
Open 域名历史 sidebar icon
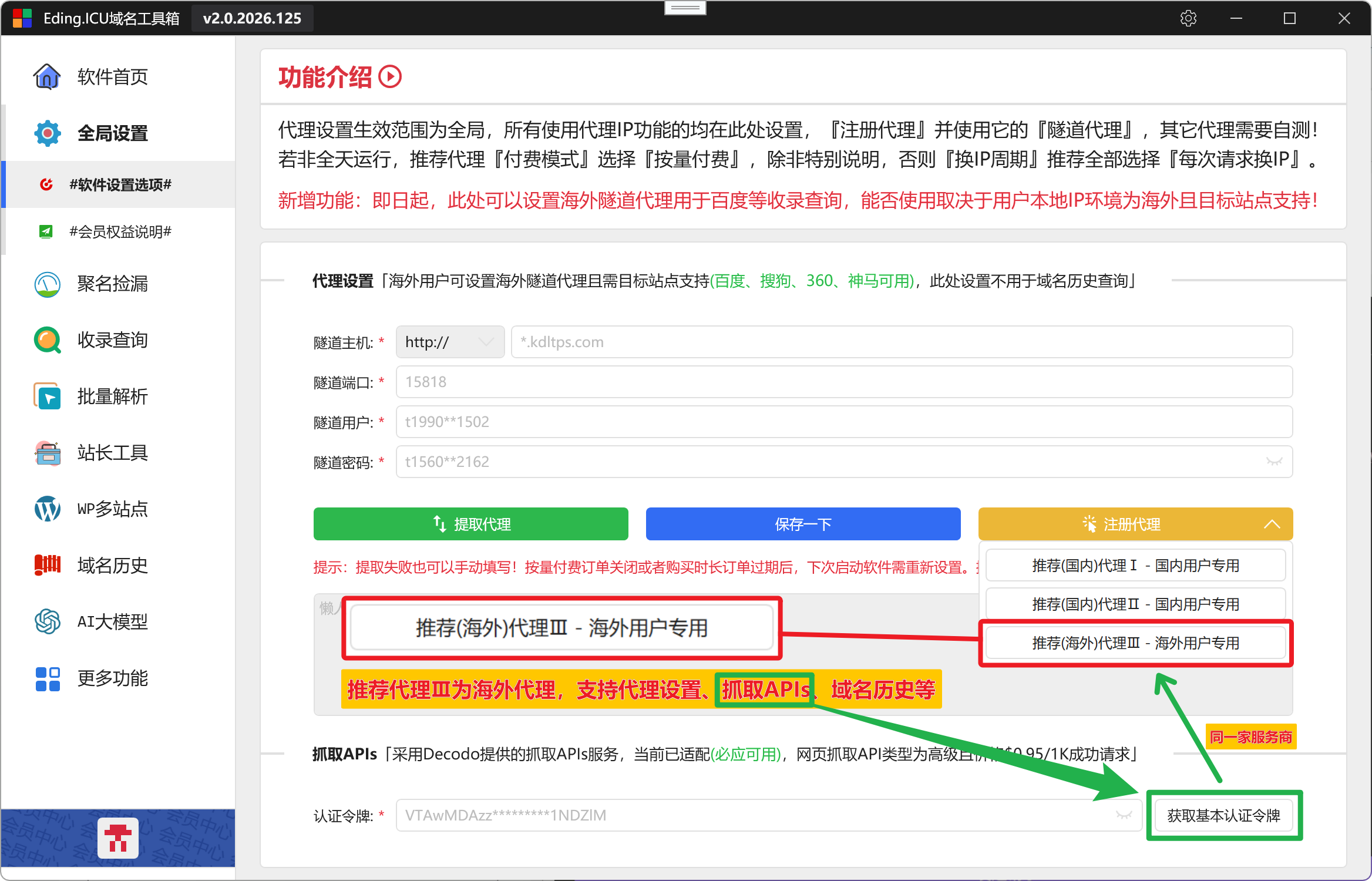click(x=47, y=565)
